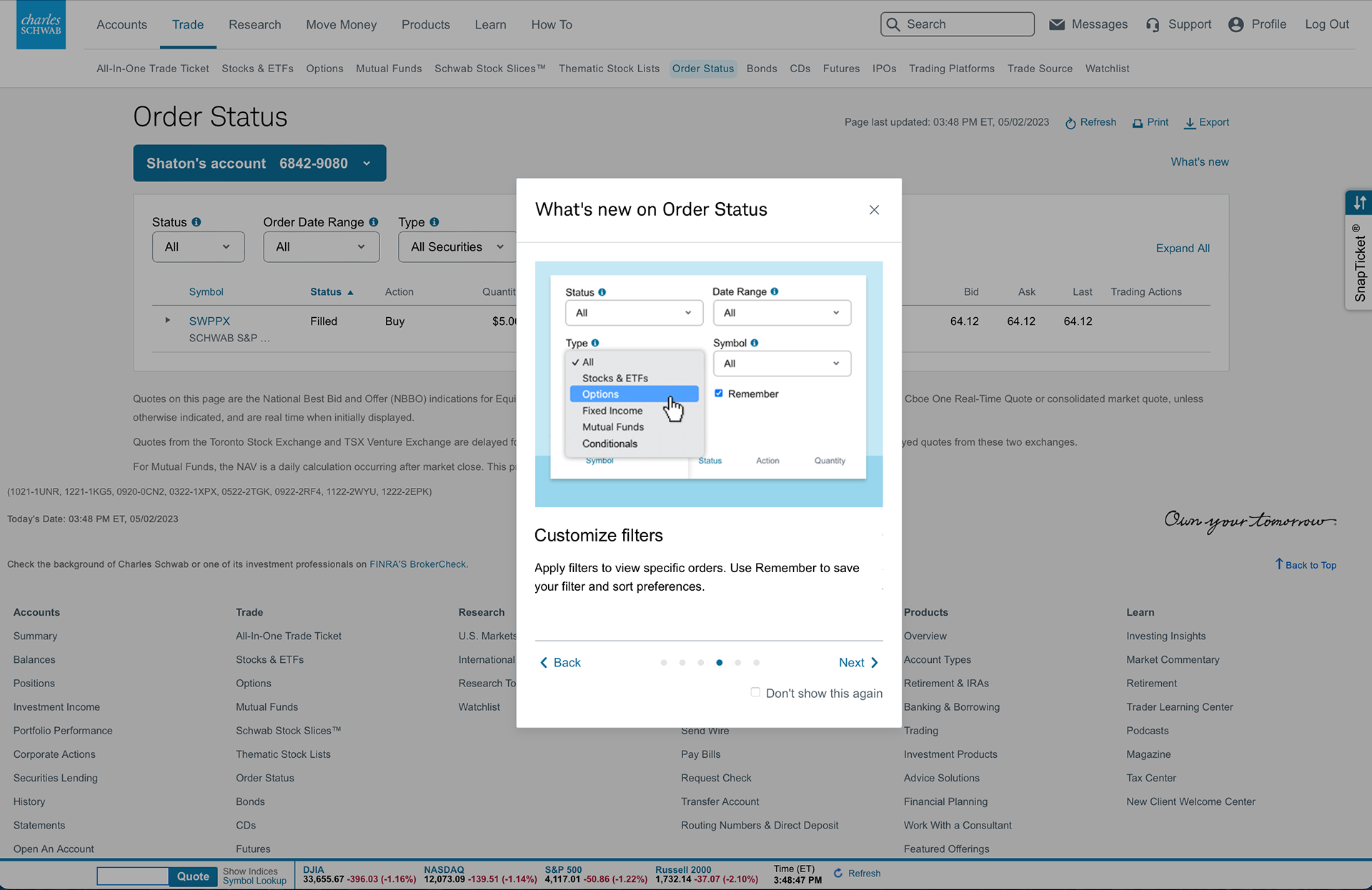
Task: Click the search magnifier icon
Action: [893, 24]
